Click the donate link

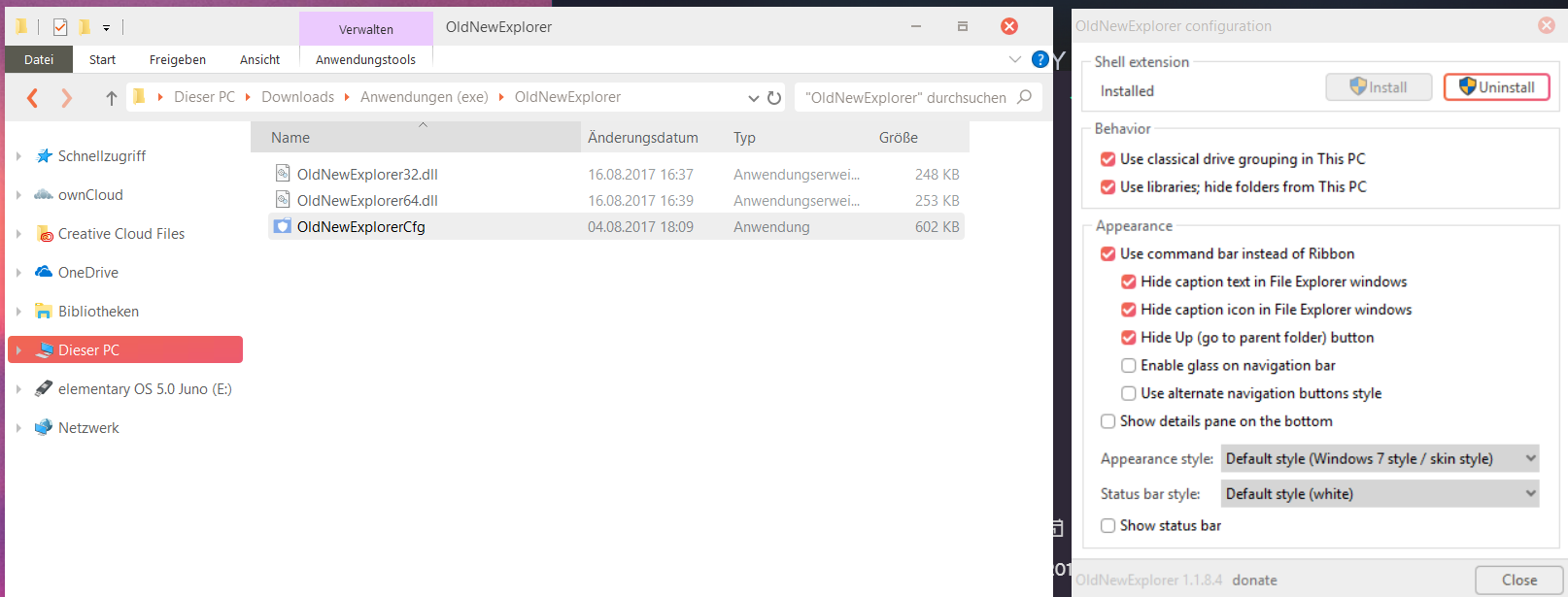tap(1255, 580)
